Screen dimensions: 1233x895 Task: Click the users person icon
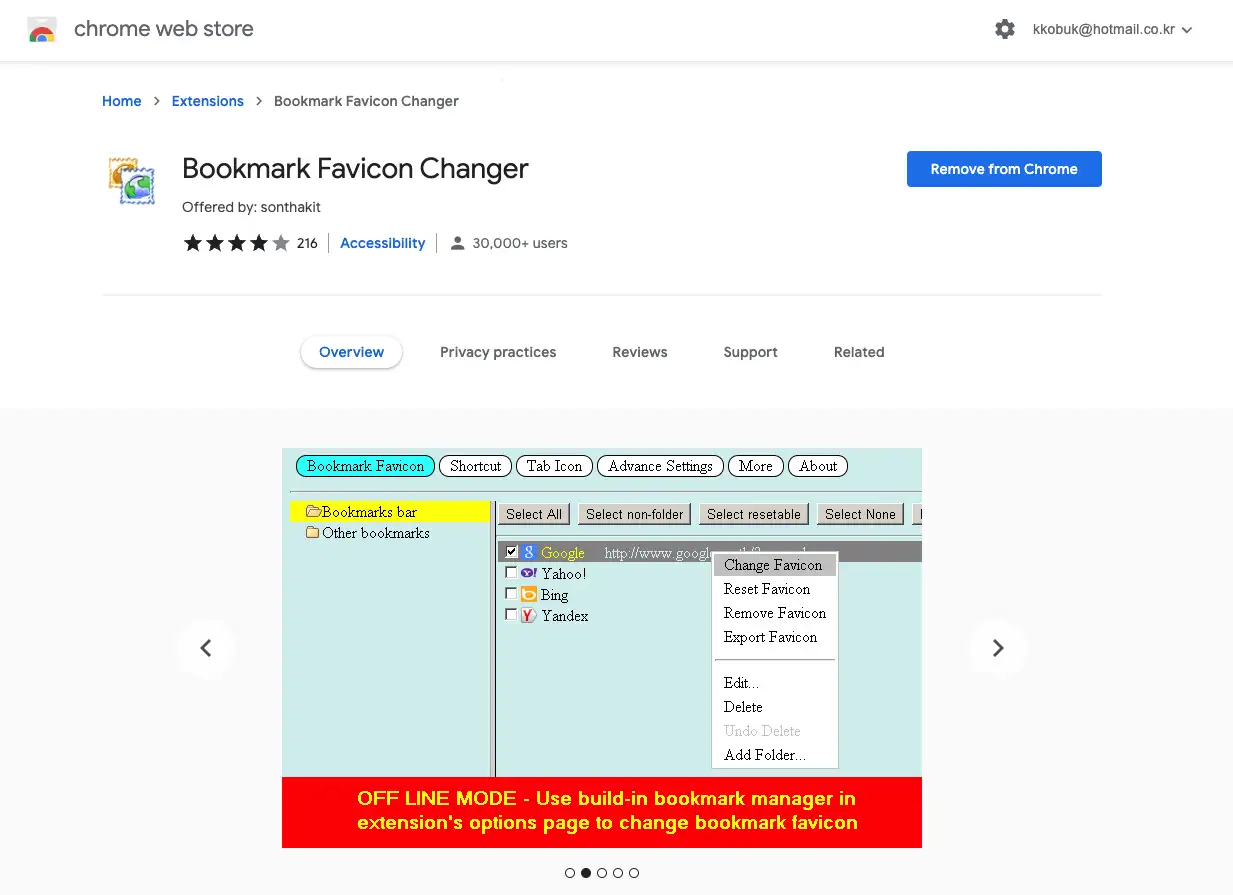pos(457,243)
